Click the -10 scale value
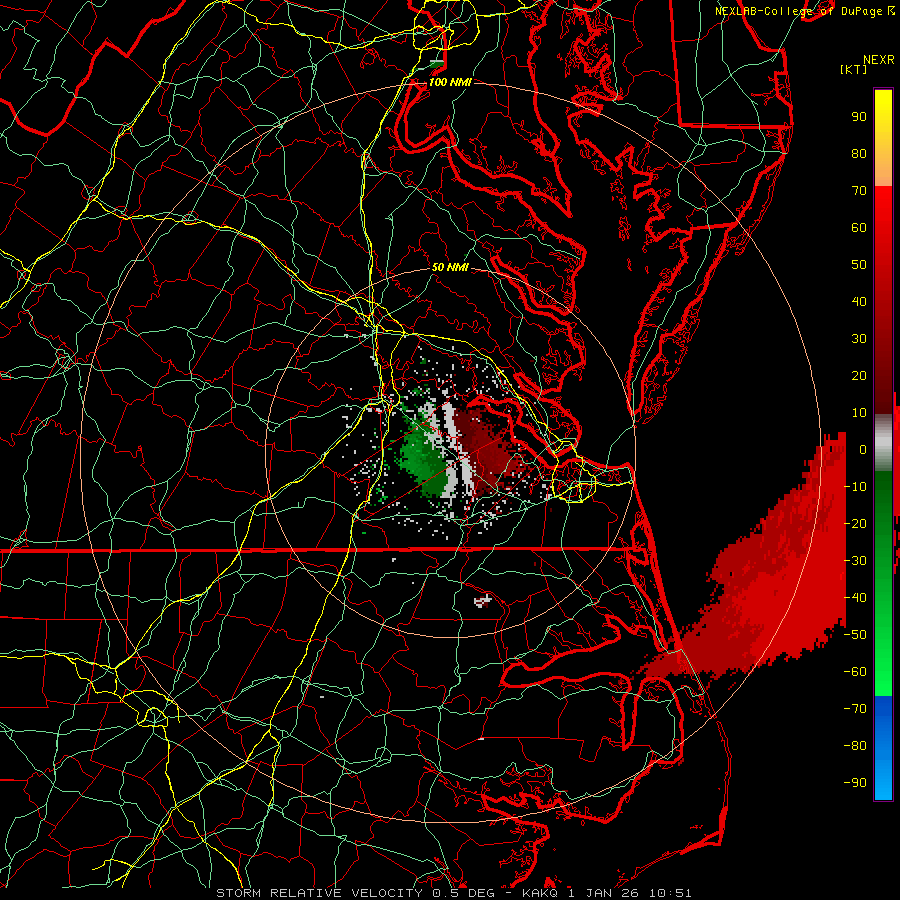The width and height of the screenshot is (900, 900). tap(855, 487)
